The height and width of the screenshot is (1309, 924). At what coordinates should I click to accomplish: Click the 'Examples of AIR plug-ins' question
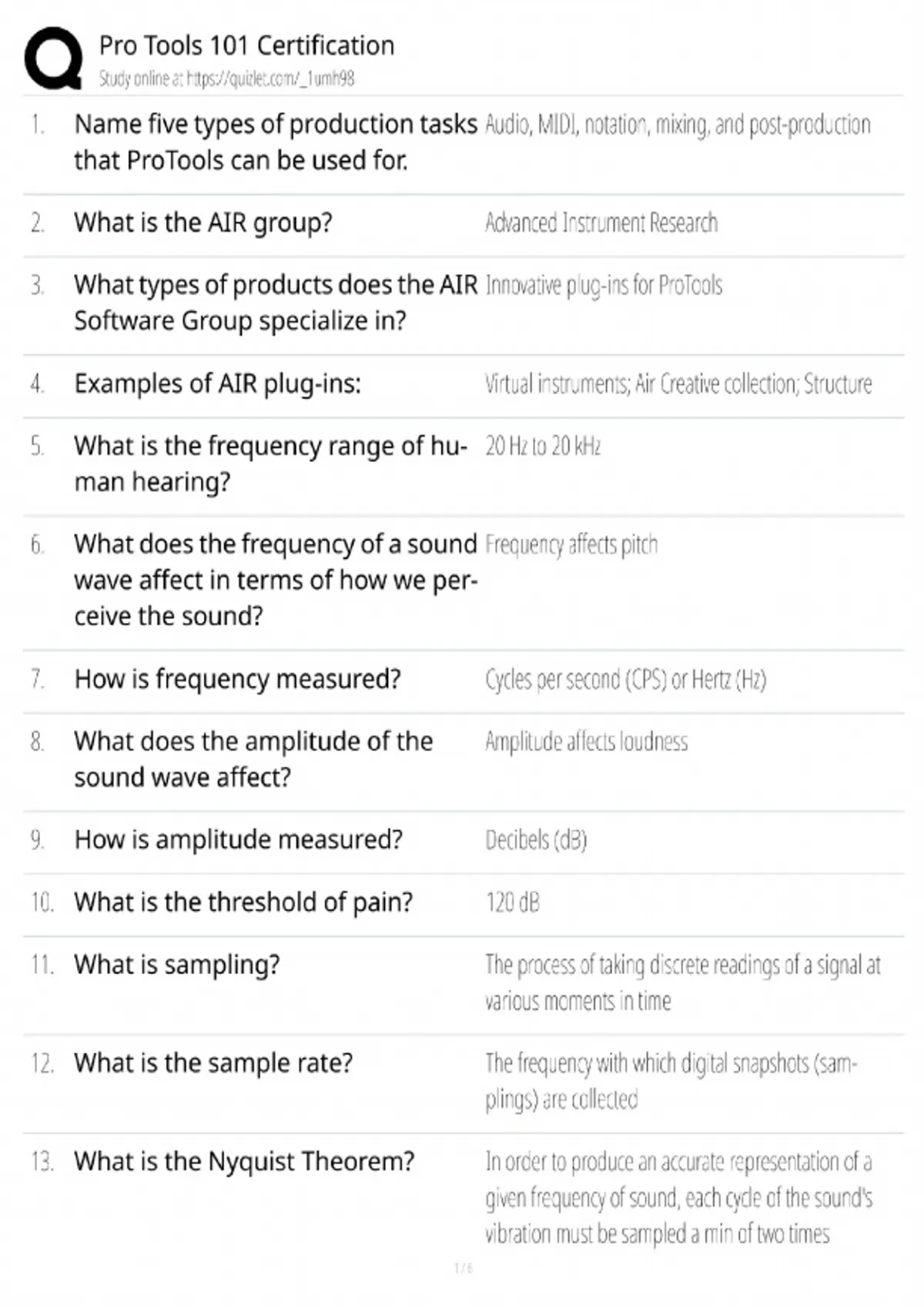pyautogui.click(x=217, y=383)
